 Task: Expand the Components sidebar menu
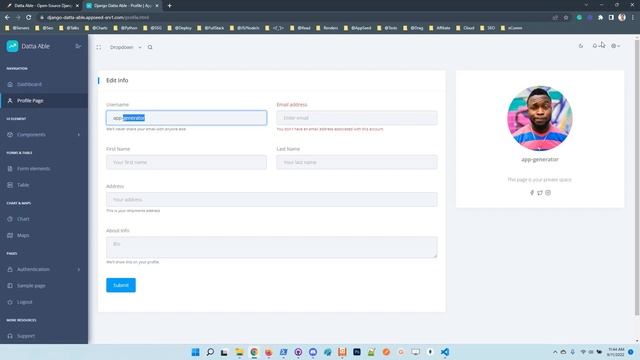(44, 134)
